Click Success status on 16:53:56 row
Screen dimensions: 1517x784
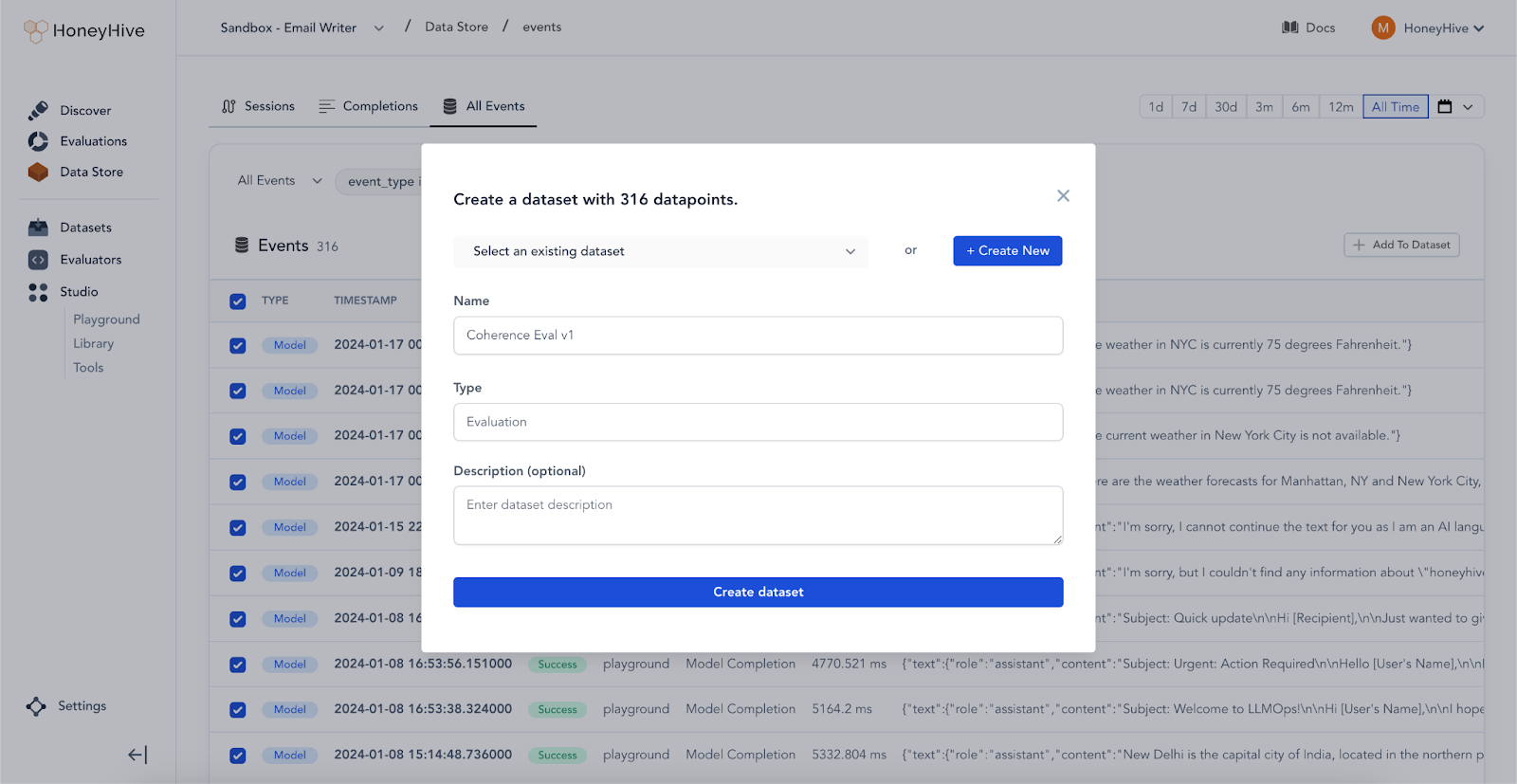click(x=557, y=665)
